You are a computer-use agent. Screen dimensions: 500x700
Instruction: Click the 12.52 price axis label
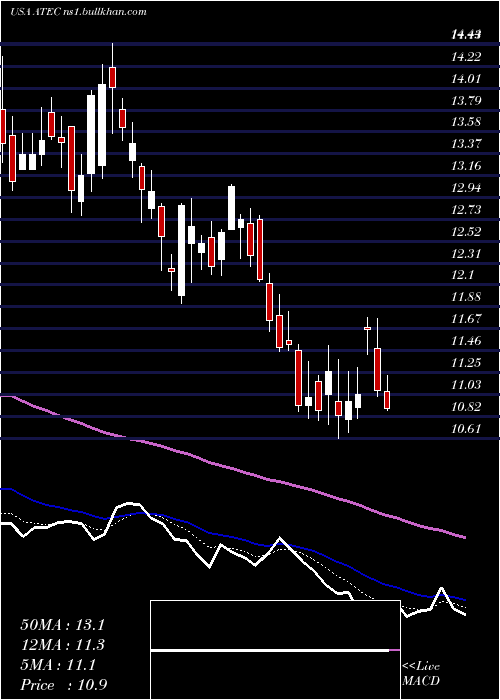click(466, 232)
